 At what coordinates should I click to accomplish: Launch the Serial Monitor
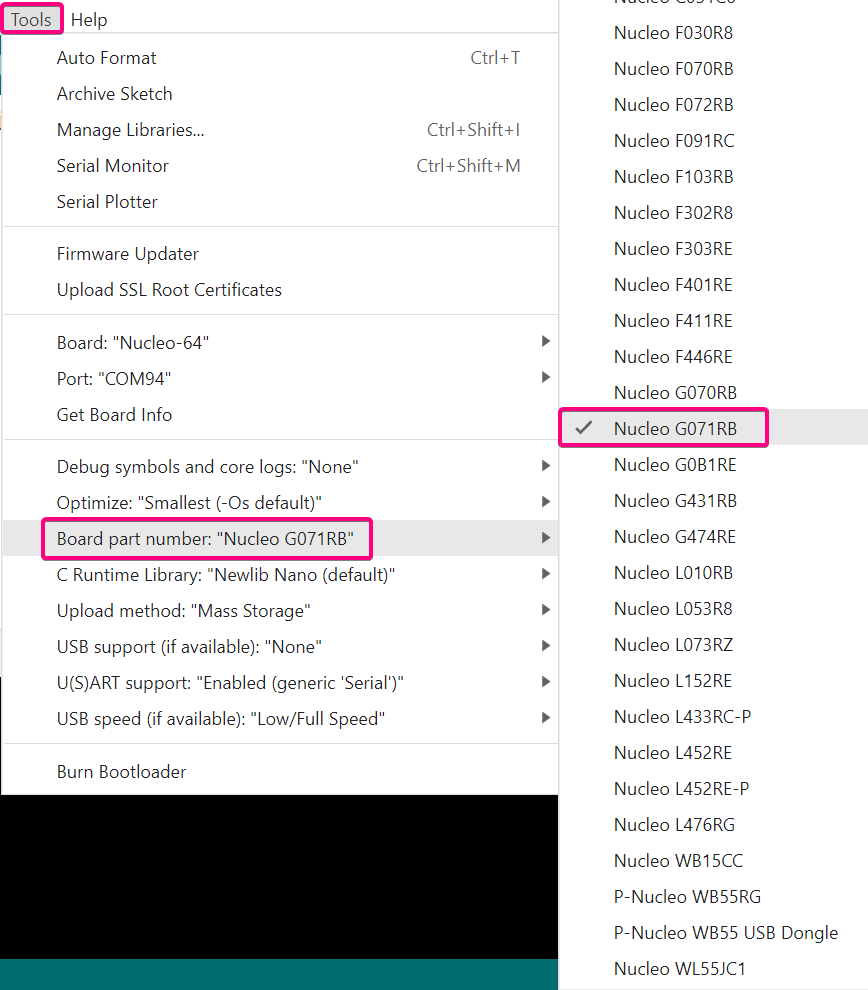281,166
